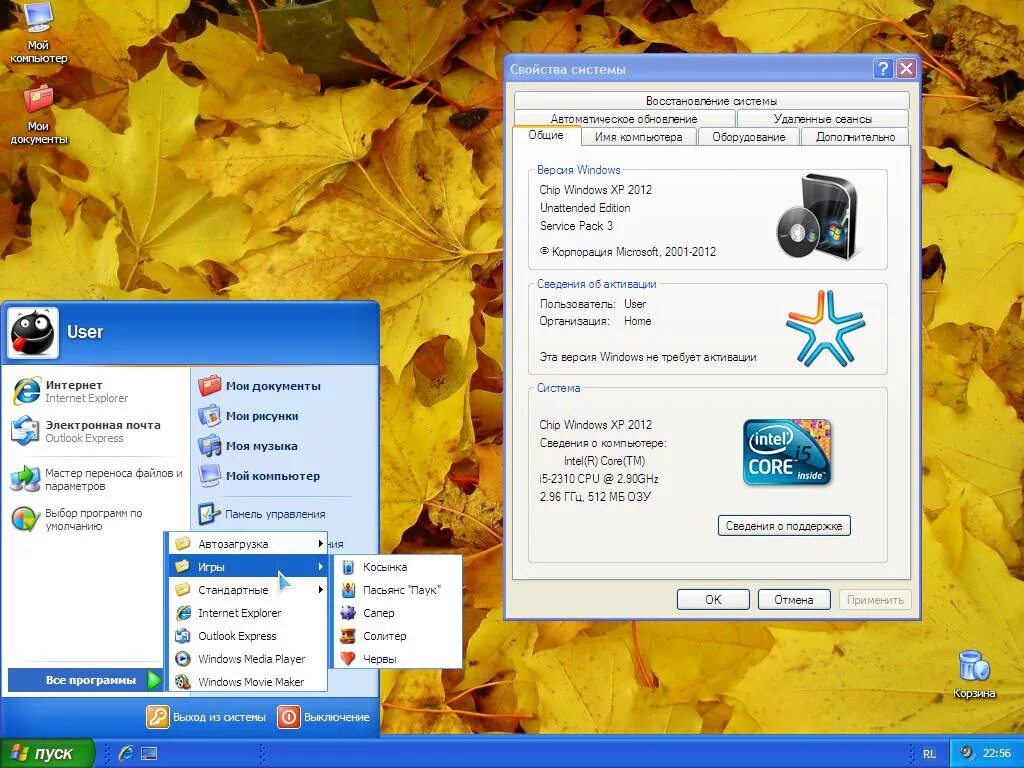Switch to Автоматическое обновление tab

tap(624, 119)
